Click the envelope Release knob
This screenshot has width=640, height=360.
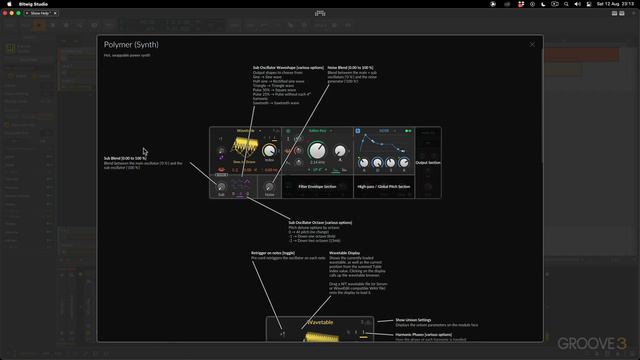click(x=404, y=163)
